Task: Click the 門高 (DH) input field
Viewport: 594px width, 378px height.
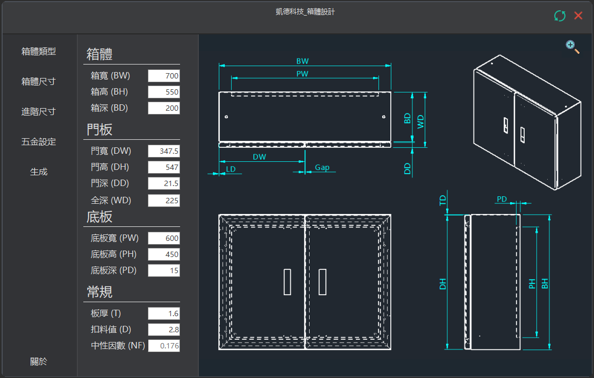Action: point(164,167)
